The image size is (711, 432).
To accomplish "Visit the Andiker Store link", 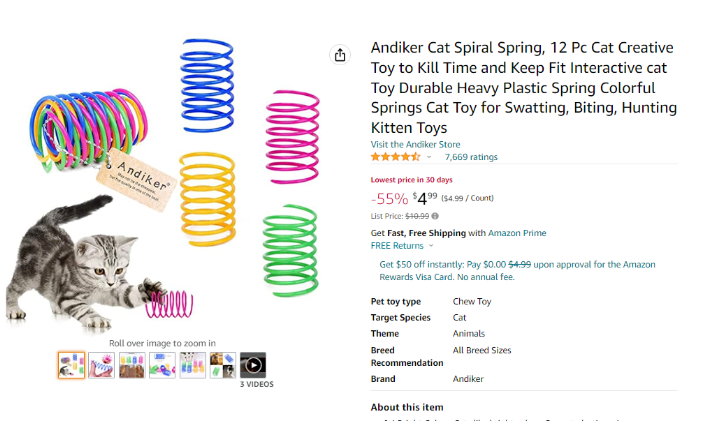I will tap(415, 145).
